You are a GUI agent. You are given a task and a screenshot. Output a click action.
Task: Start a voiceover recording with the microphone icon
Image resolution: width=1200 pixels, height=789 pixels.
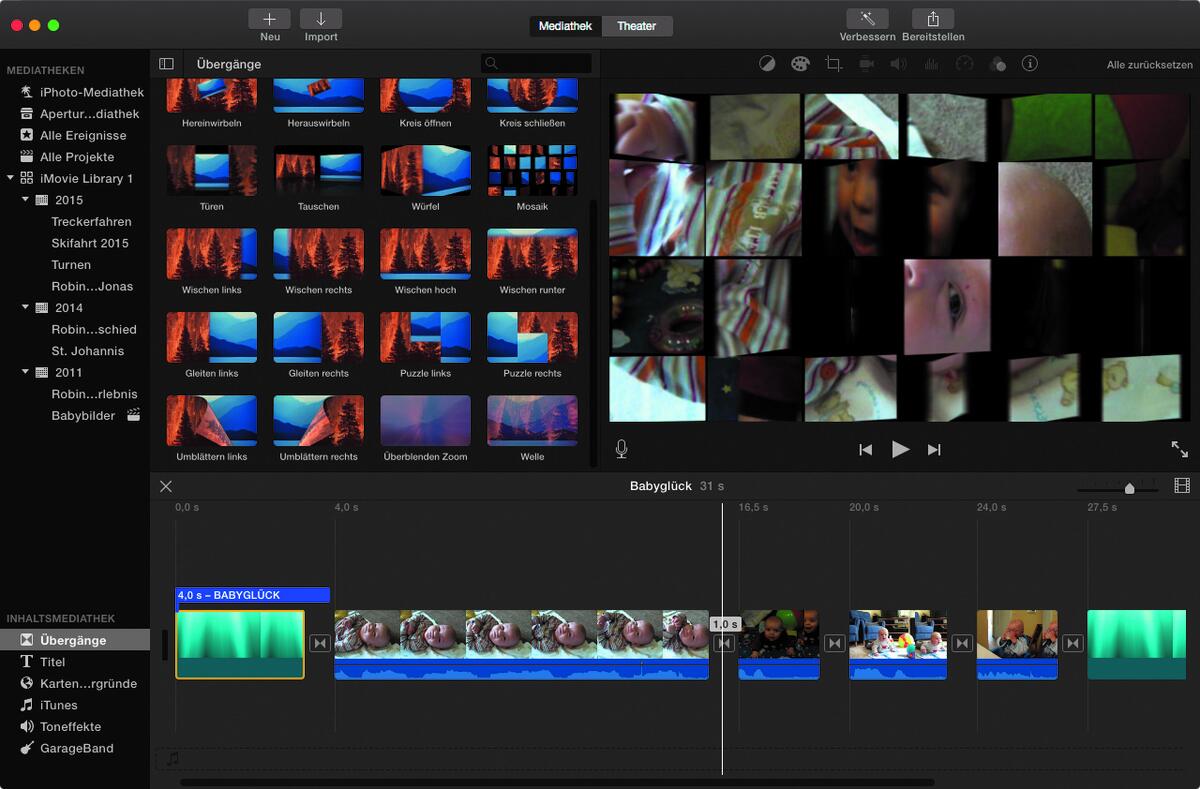[x=621, y=449]
